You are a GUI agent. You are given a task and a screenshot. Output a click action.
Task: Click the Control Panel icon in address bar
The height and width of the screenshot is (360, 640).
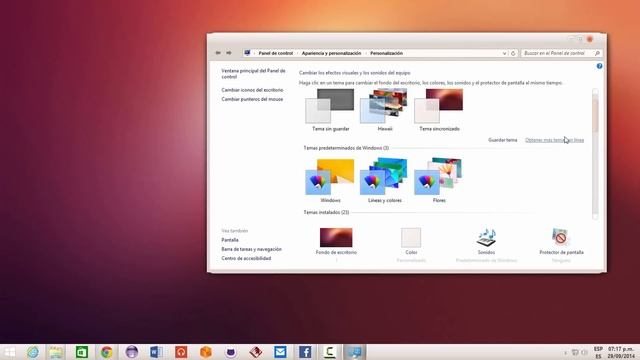(247, 53)
